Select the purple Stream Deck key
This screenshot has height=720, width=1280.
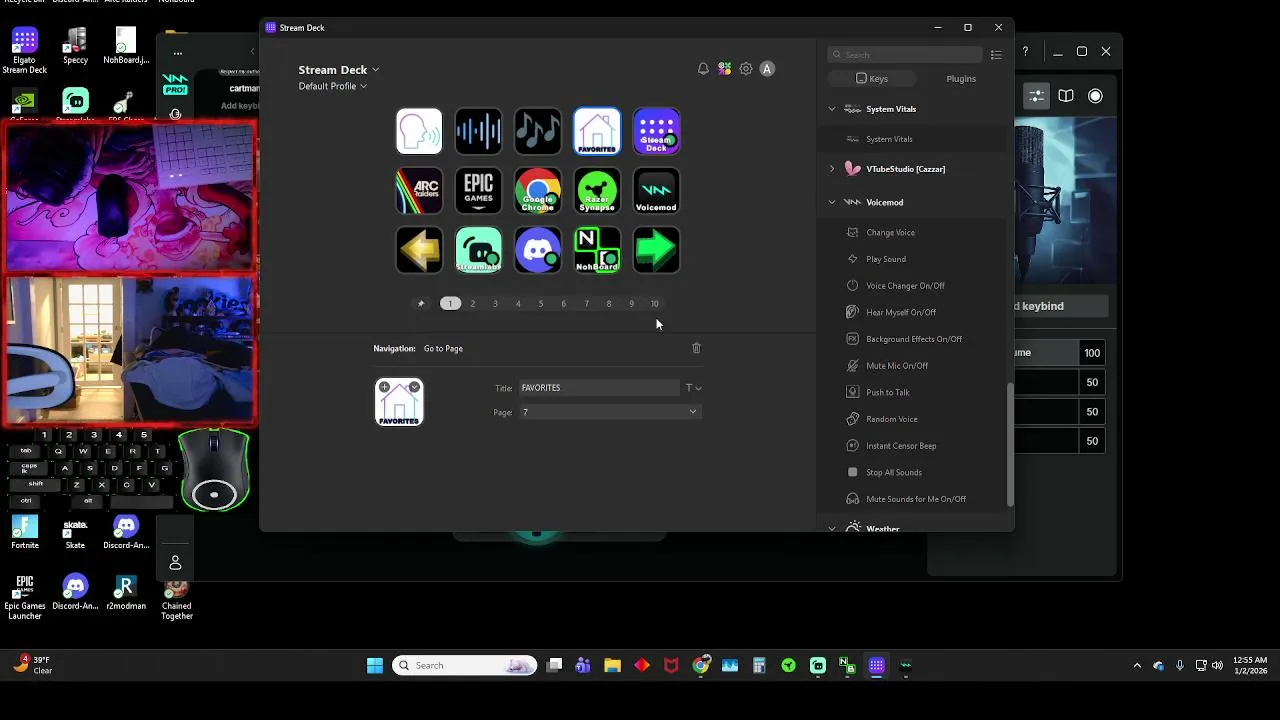[656, 132]
